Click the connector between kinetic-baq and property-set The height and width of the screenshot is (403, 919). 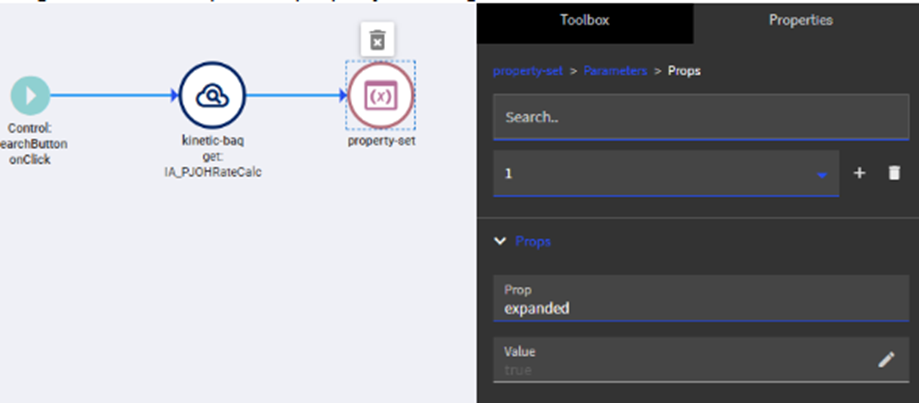296,96
